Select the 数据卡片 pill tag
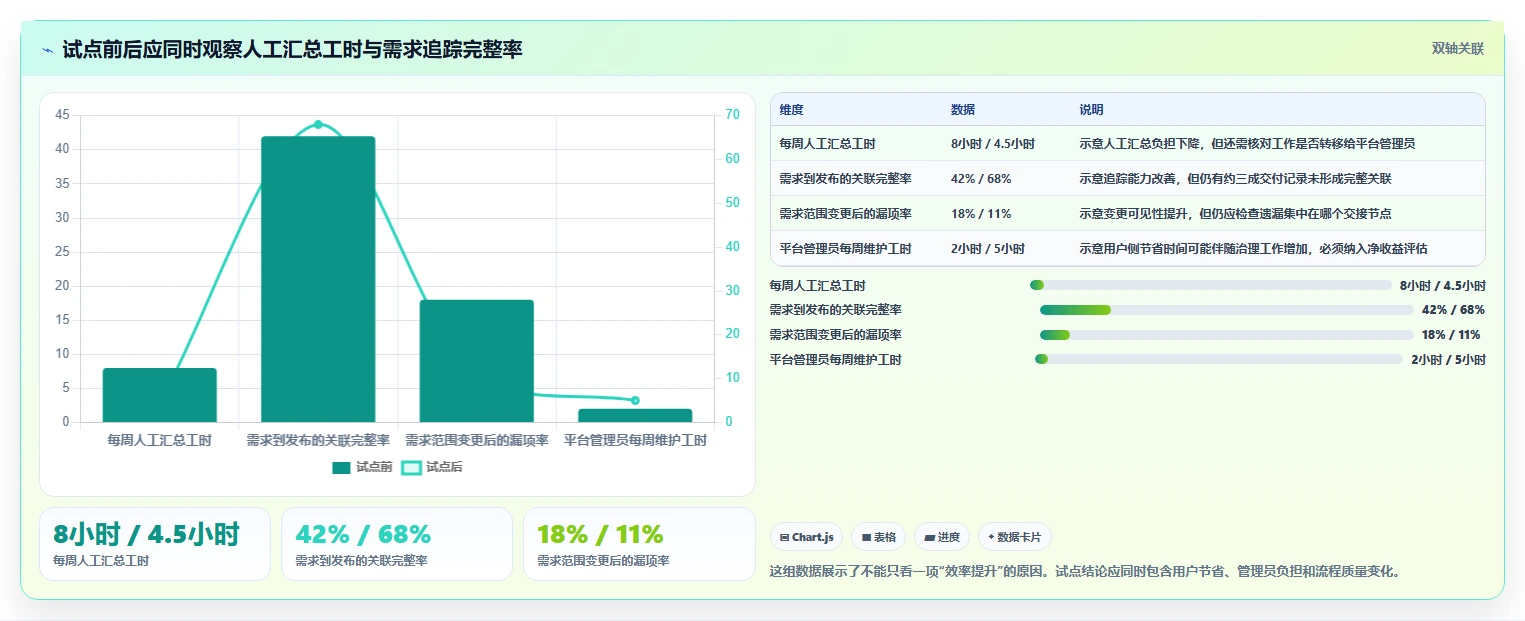The height and width of the screenshot is (621, 1525). [1014, 537]
